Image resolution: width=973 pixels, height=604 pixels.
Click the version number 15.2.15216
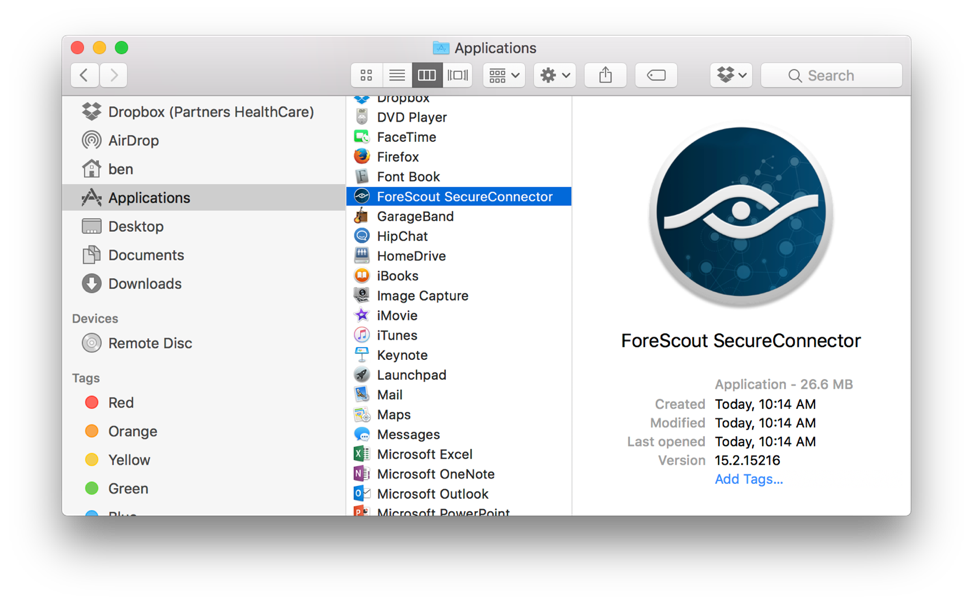tap(748, 461)
